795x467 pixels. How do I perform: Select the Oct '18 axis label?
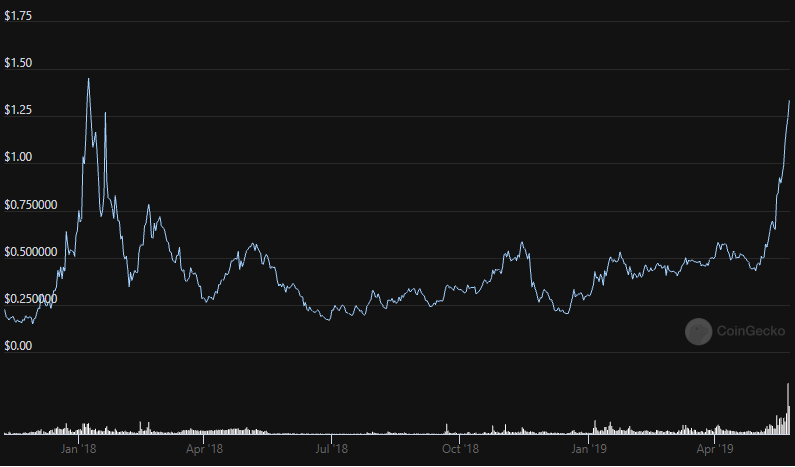[x=459, y=450]
